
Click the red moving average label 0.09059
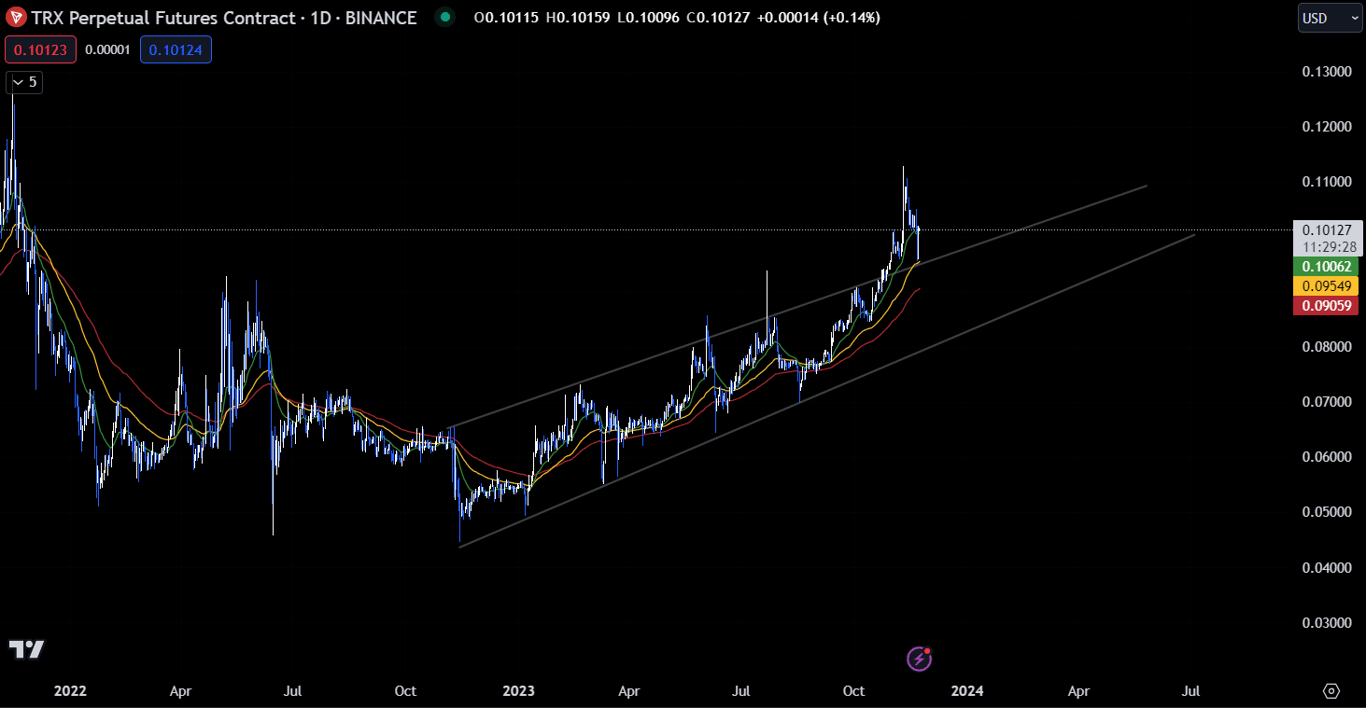1327,305
